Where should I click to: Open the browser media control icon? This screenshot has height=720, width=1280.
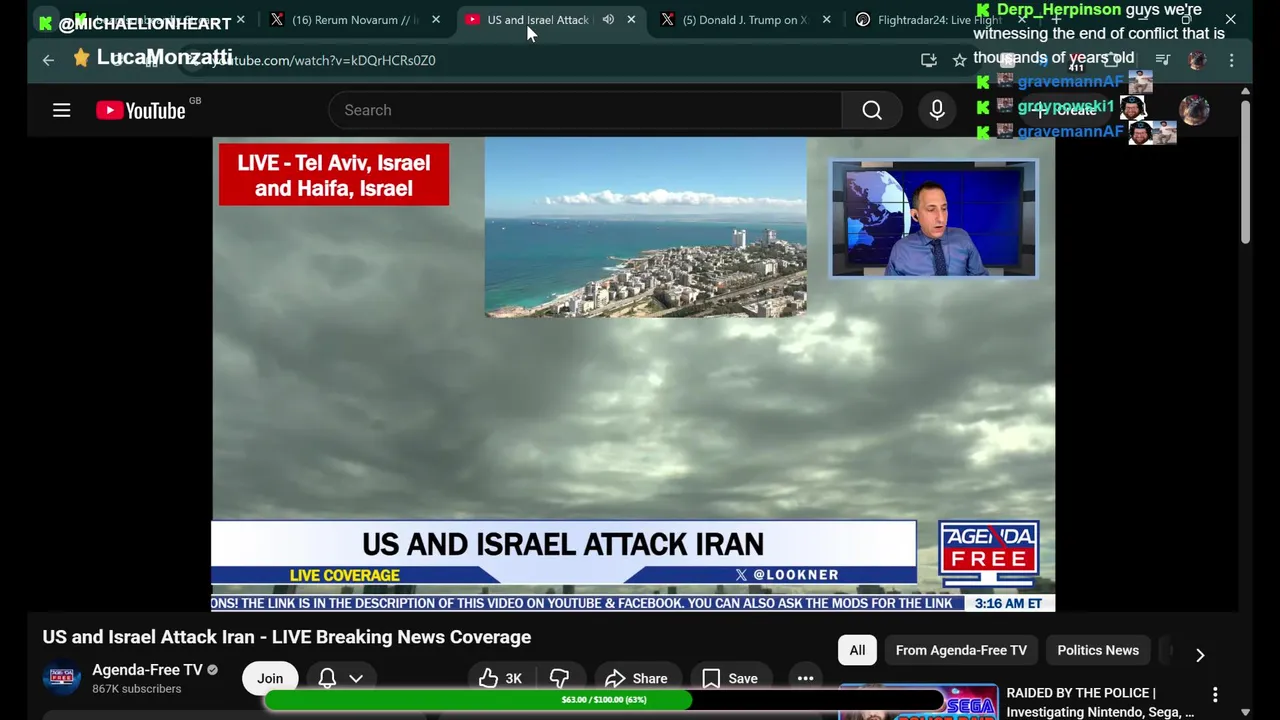point(1163,60)
